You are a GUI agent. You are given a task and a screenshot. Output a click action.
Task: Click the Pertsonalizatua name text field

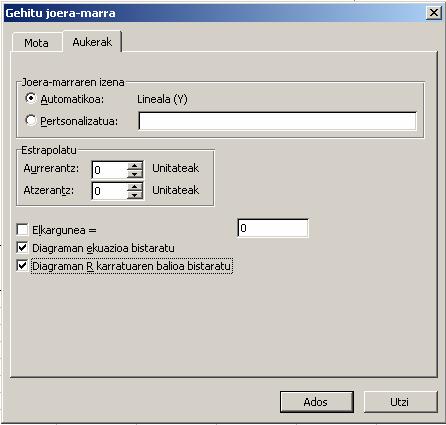click(277, 121)
